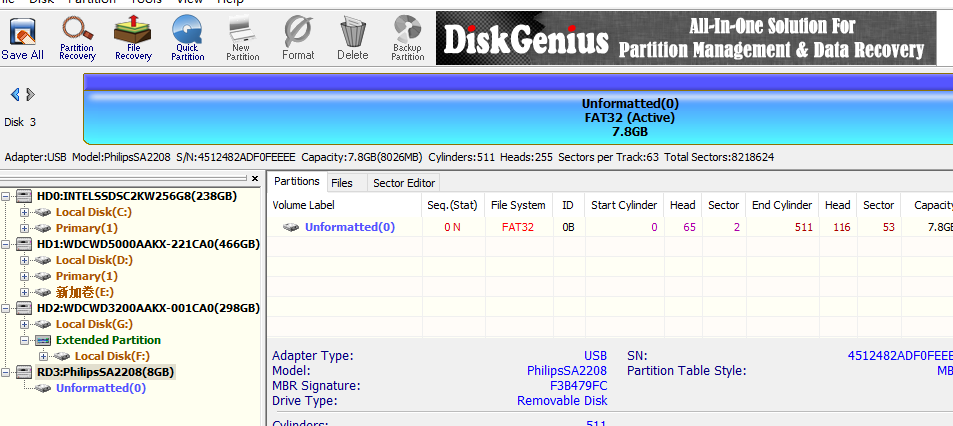Click the DiskGenius banner
The width and height of the screenshot is (953, 426).
pyautogui.click(x=686, y=38)
